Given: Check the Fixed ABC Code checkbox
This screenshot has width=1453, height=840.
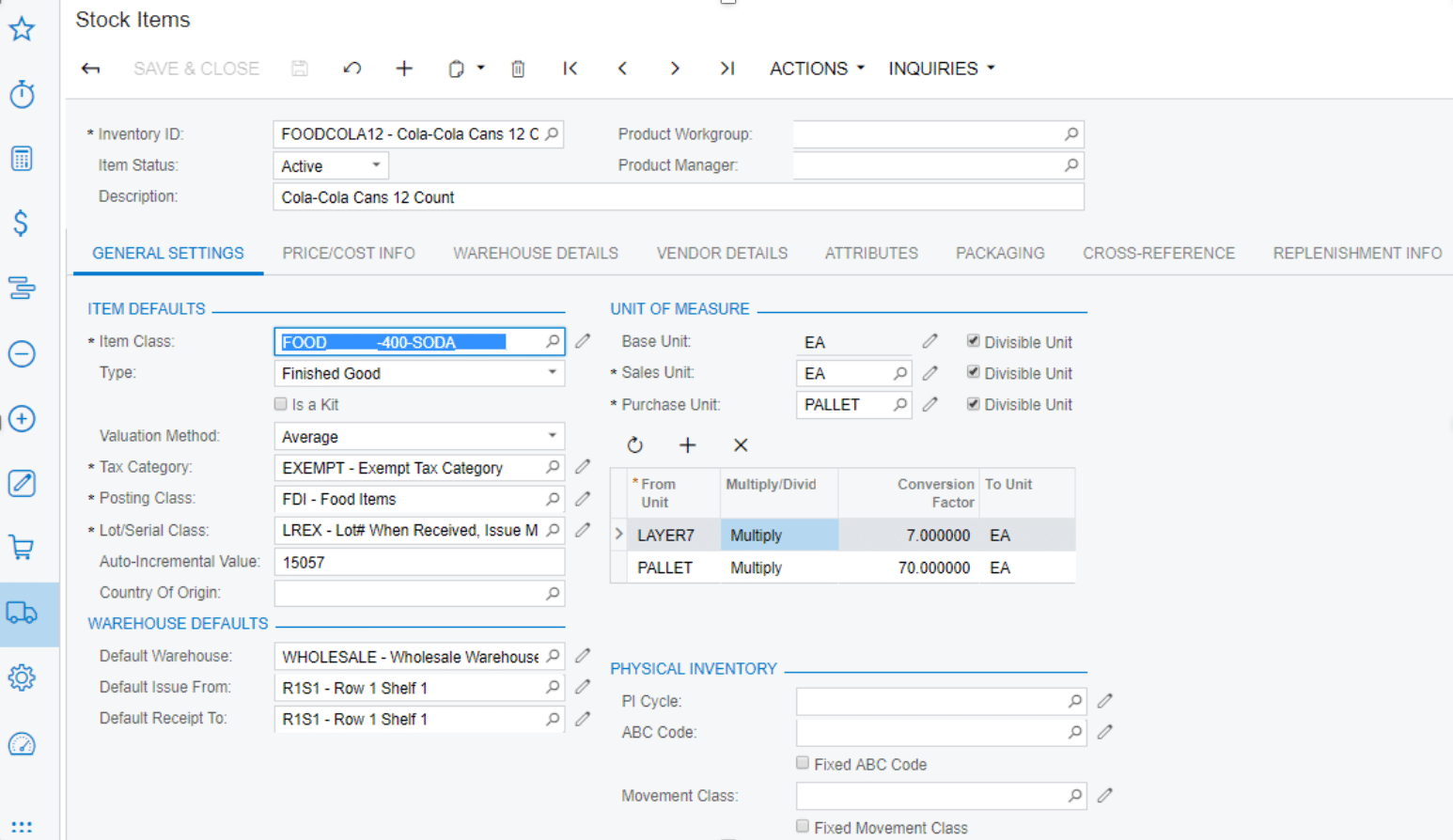Looking at the screenshot, I should click(x=802, y=762).
